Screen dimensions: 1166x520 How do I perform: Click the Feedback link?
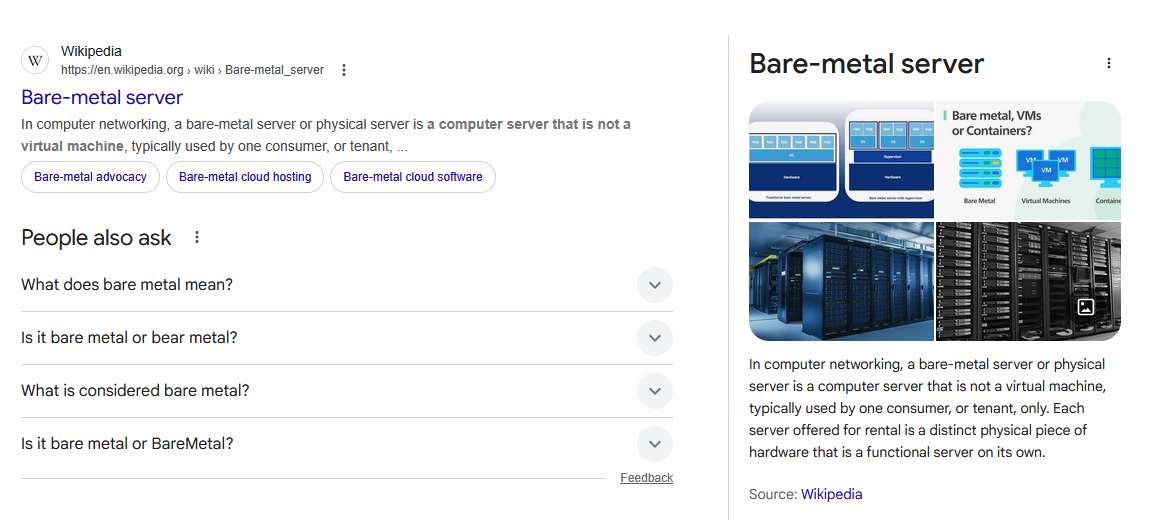coord(646,478)
